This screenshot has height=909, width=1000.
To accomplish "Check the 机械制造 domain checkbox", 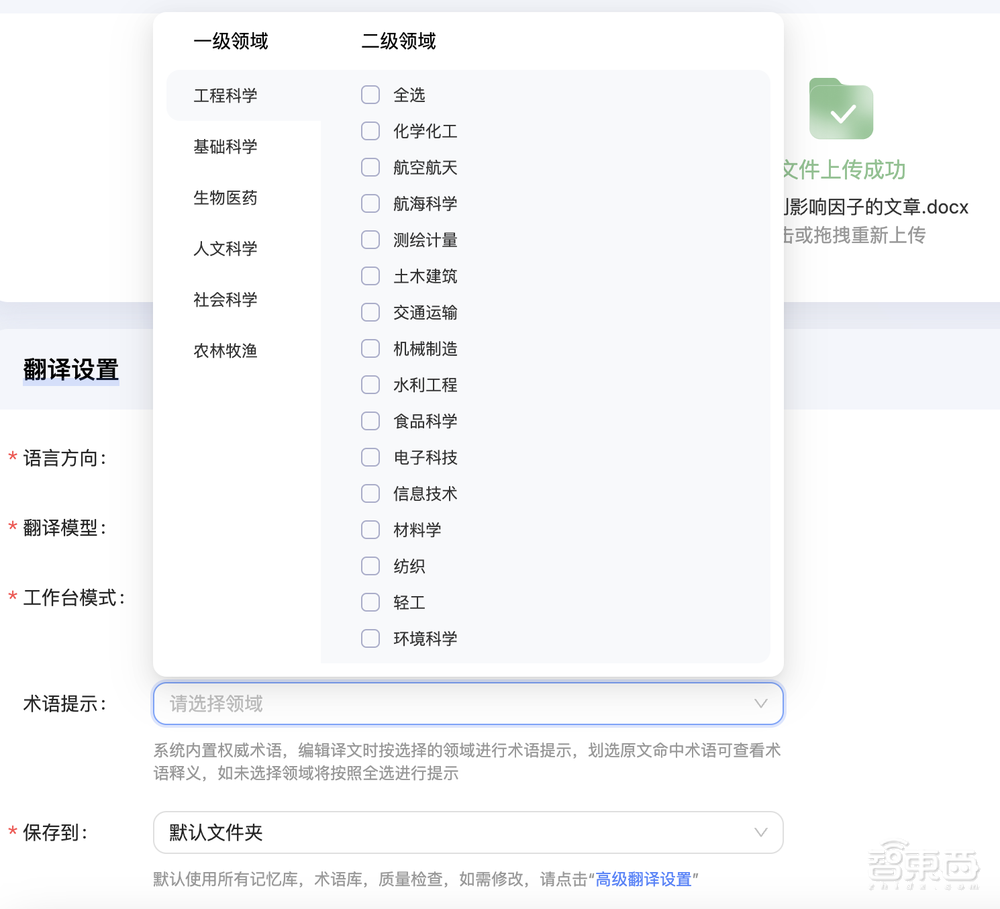I will click(x=370, y=348).
